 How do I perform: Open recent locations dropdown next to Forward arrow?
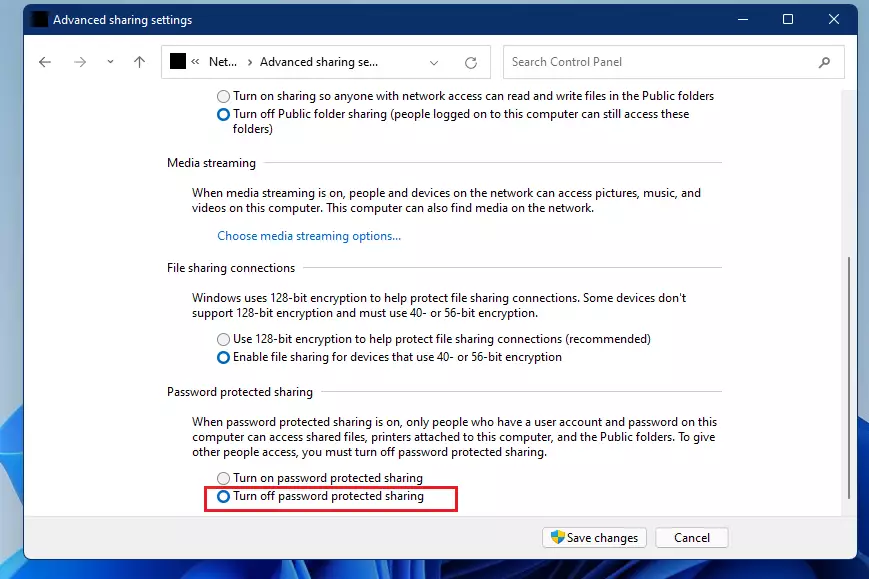[x=110, y=62]
